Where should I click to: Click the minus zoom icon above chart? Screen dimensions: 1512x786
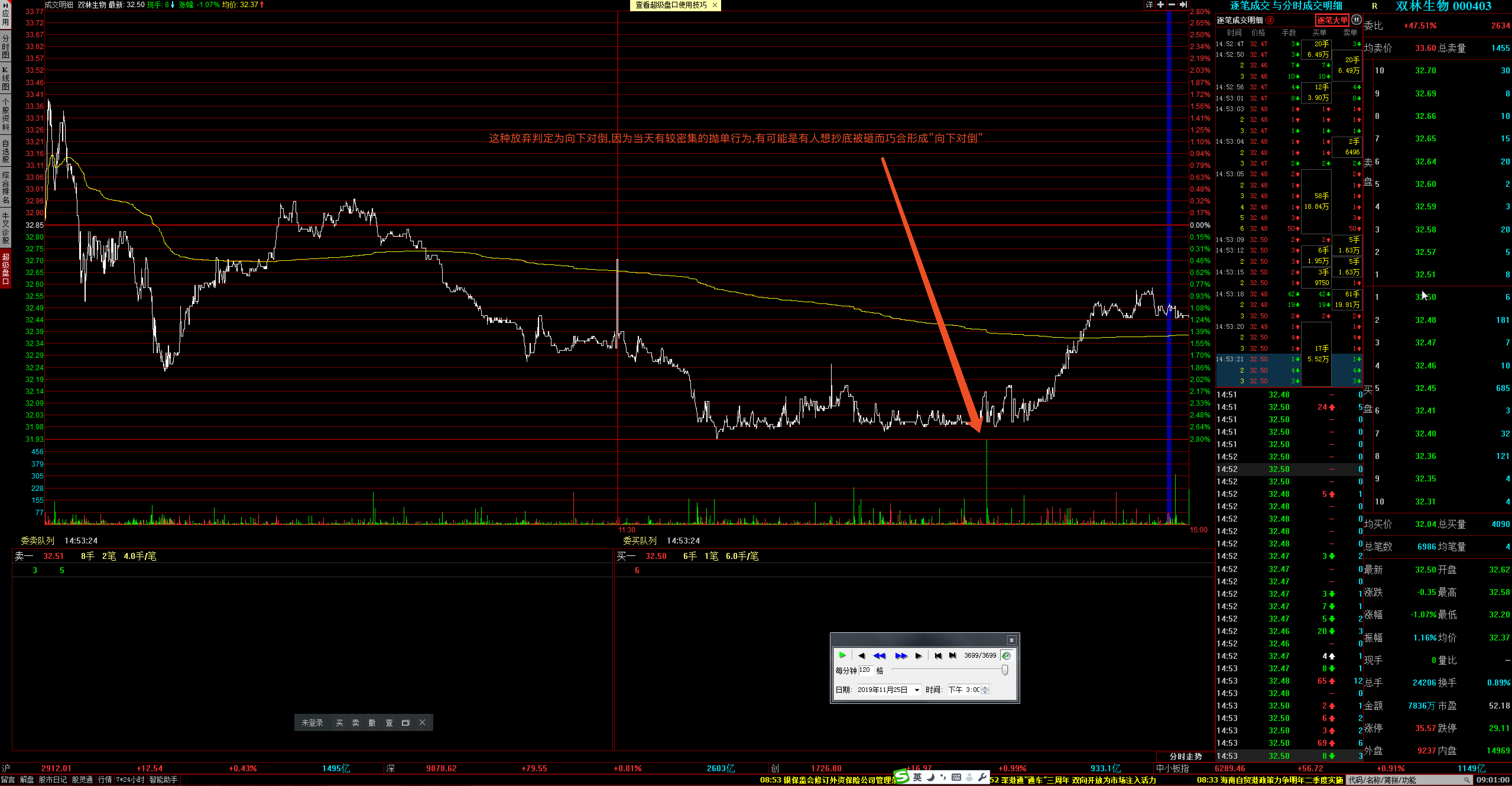point(1172,5)
